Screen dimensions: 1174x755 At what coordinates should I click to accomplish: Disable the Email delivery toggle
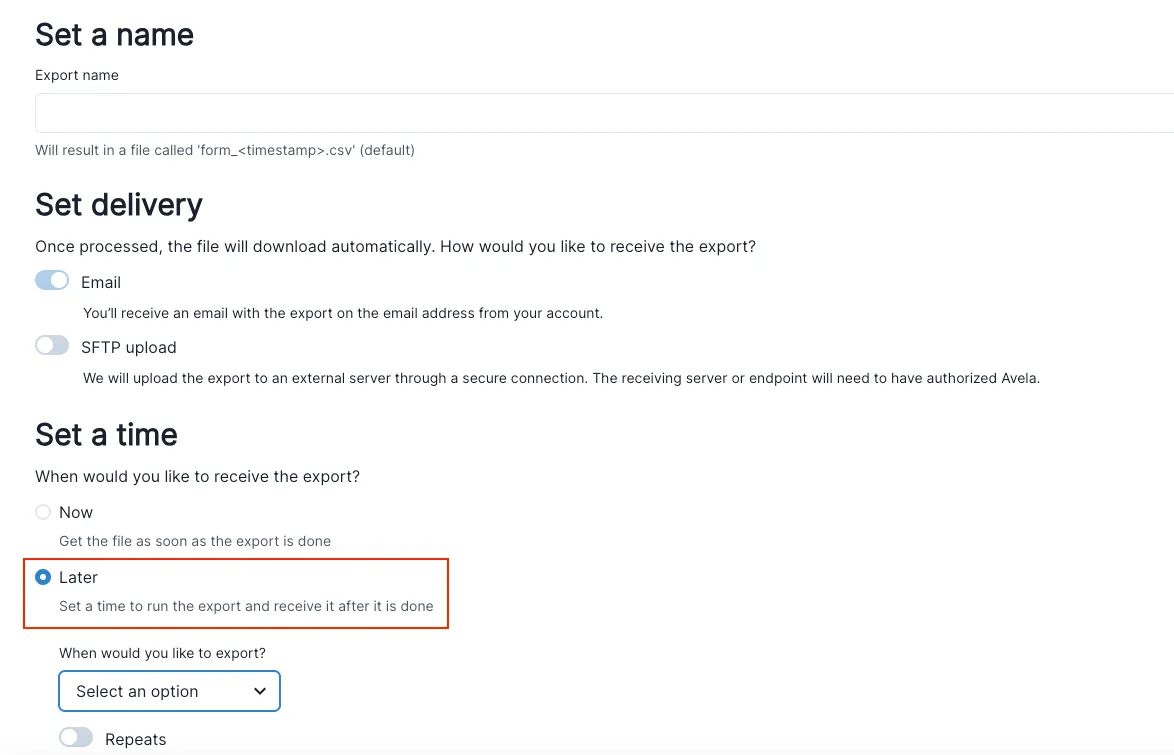(x=52, y=281)
